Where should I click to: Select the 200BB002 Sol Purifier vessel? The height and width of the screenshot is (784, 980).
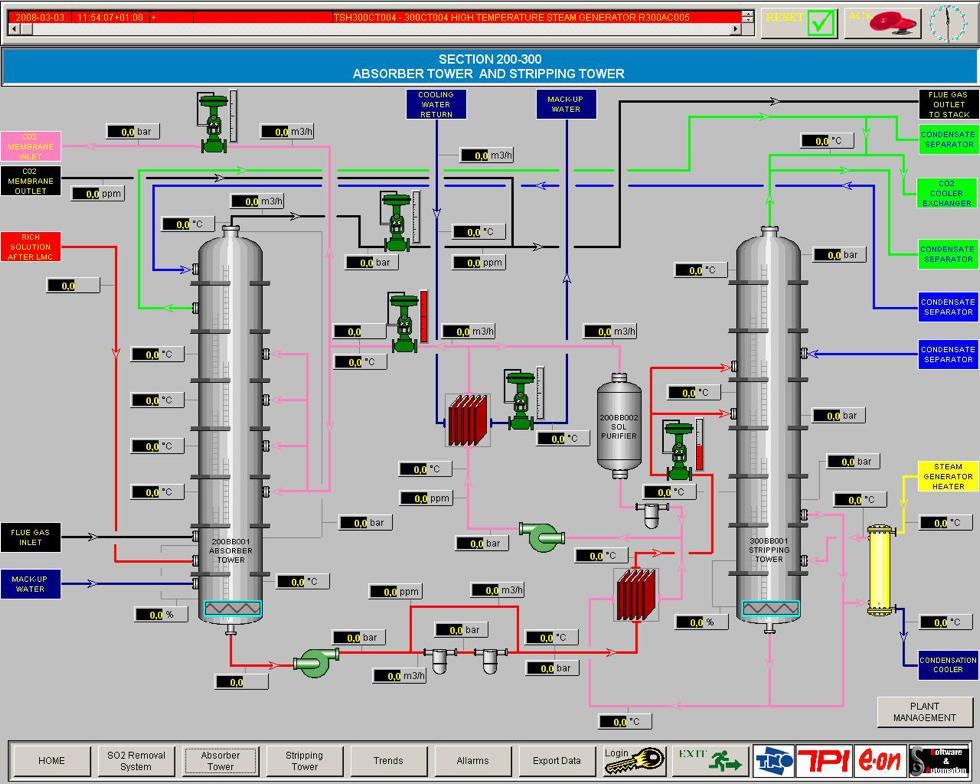point(618,421)
